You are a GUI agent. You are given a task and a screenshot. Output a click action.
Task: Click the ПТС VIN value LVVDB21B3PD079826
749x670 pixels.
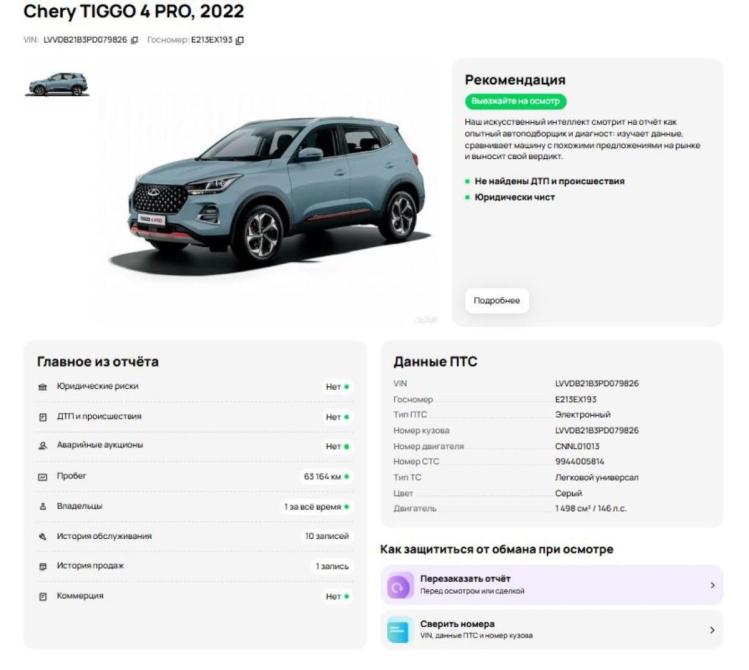pos(597,383)
